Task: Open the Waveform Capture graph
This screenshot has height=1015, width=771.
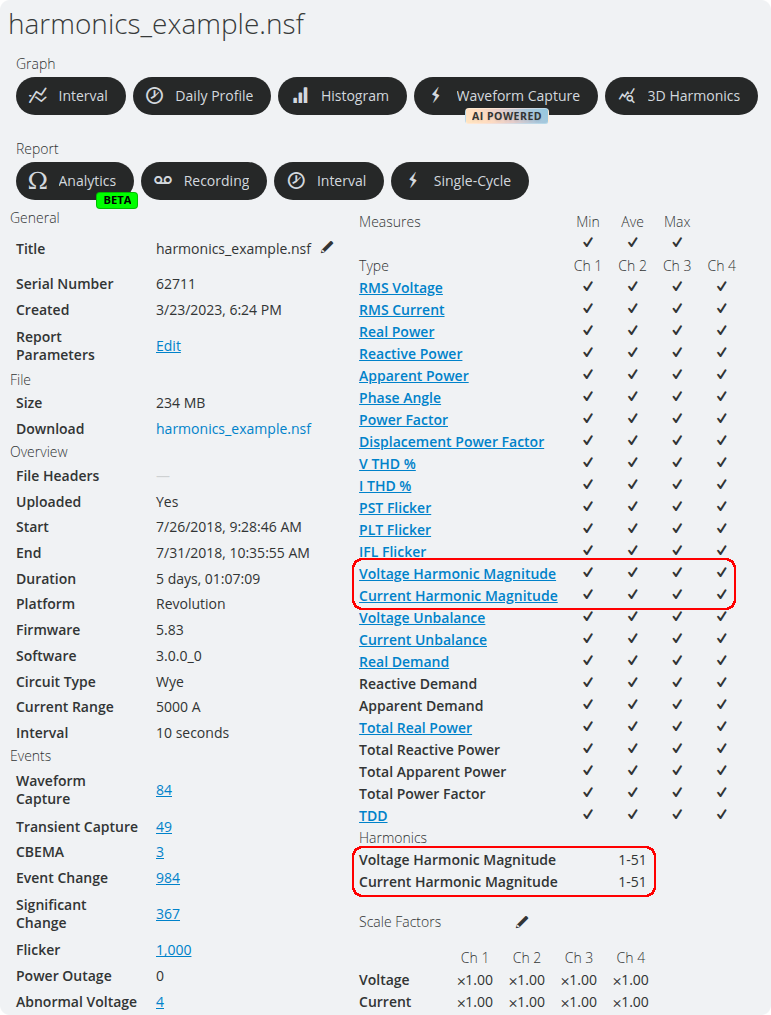Action: pos(505,96)
